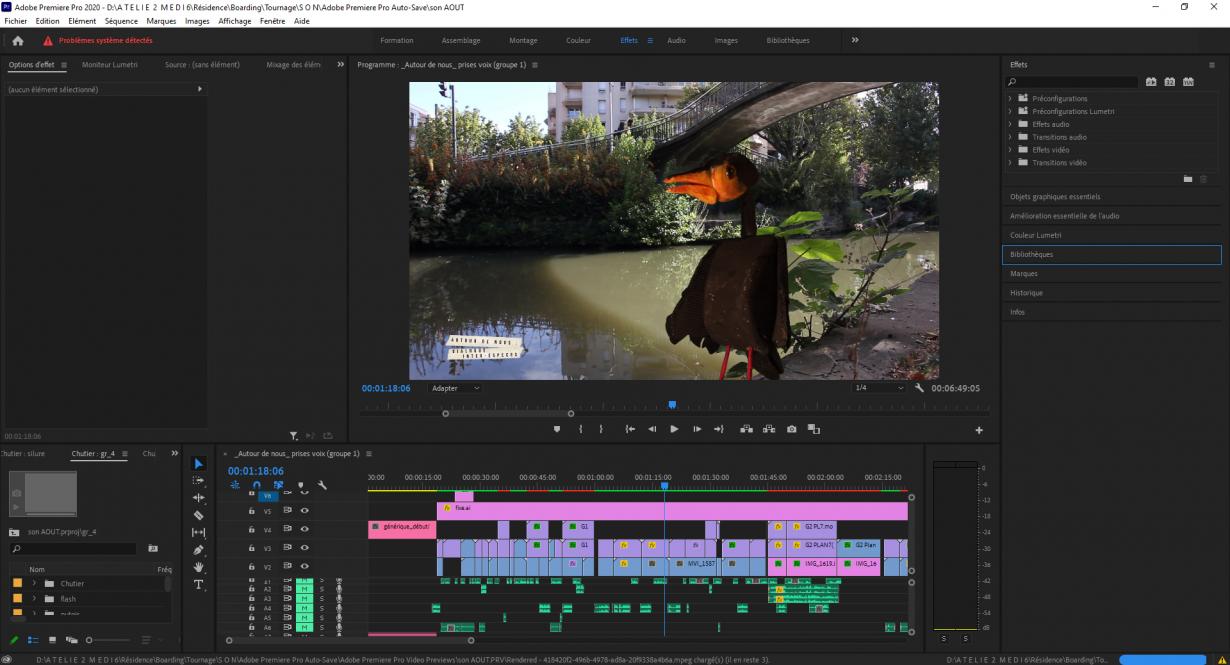
Task: Click the Problèmes système détectés warning
Action: pyautogui.click(x=98, y=41)
